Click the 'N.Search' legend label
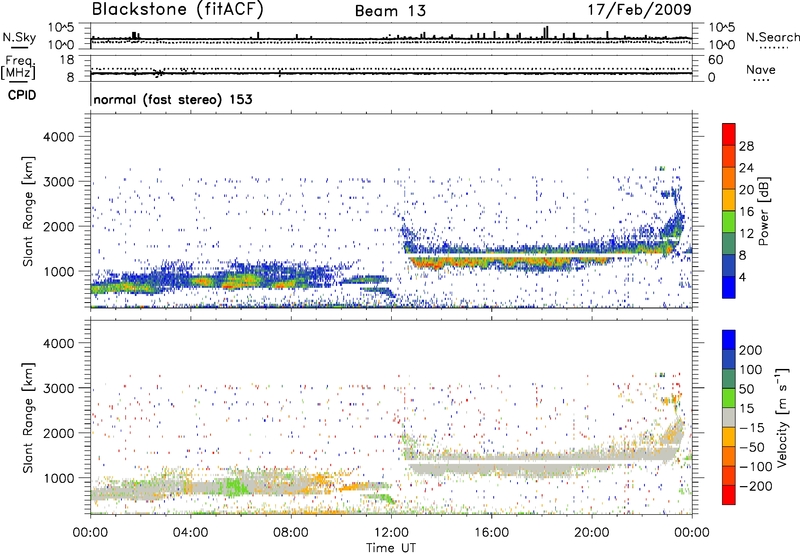This screenshot has width=800, height=554. coord(772,37)
